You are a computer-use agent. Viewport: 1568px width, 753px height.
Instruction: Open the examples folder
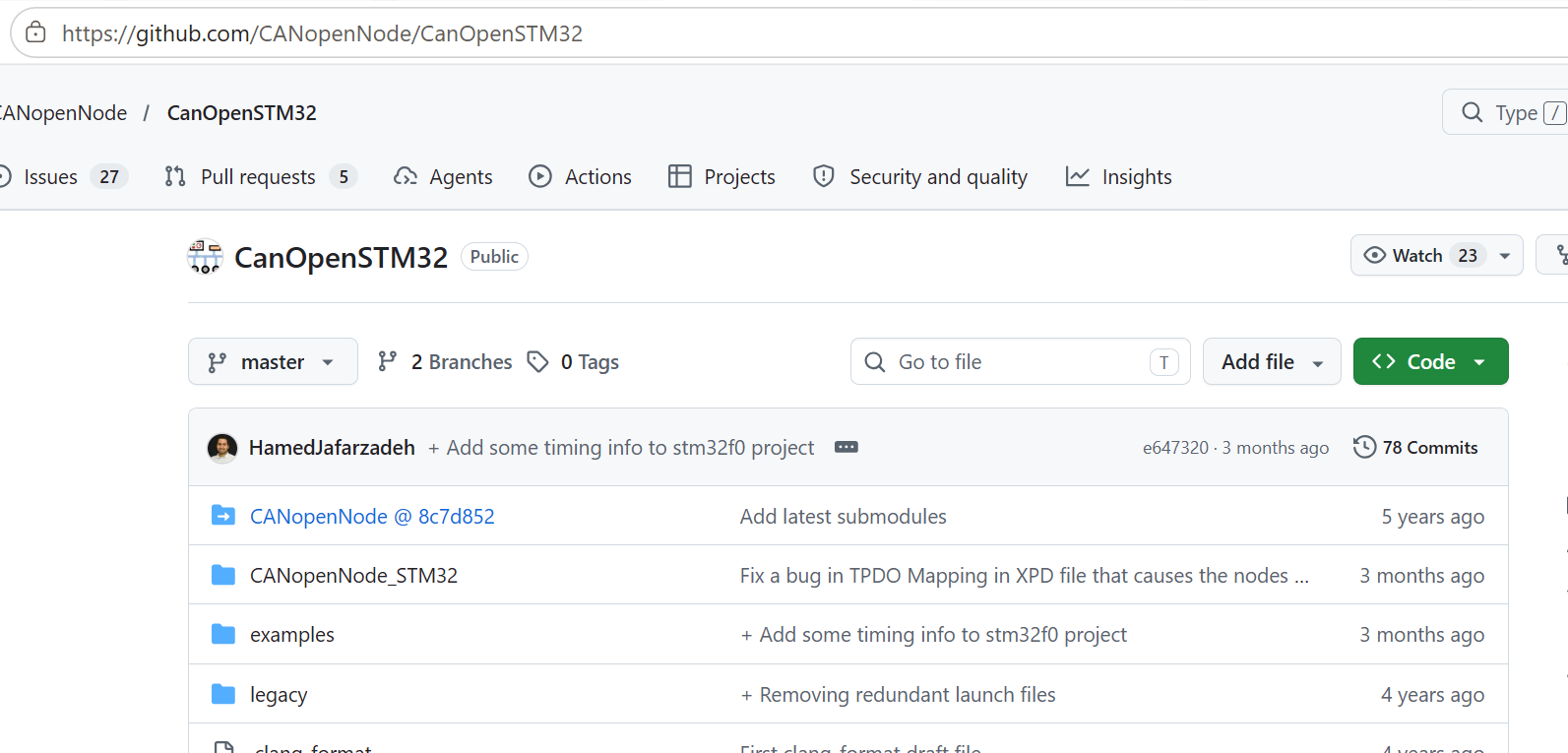pyautogui.click(x=292, y=635)
